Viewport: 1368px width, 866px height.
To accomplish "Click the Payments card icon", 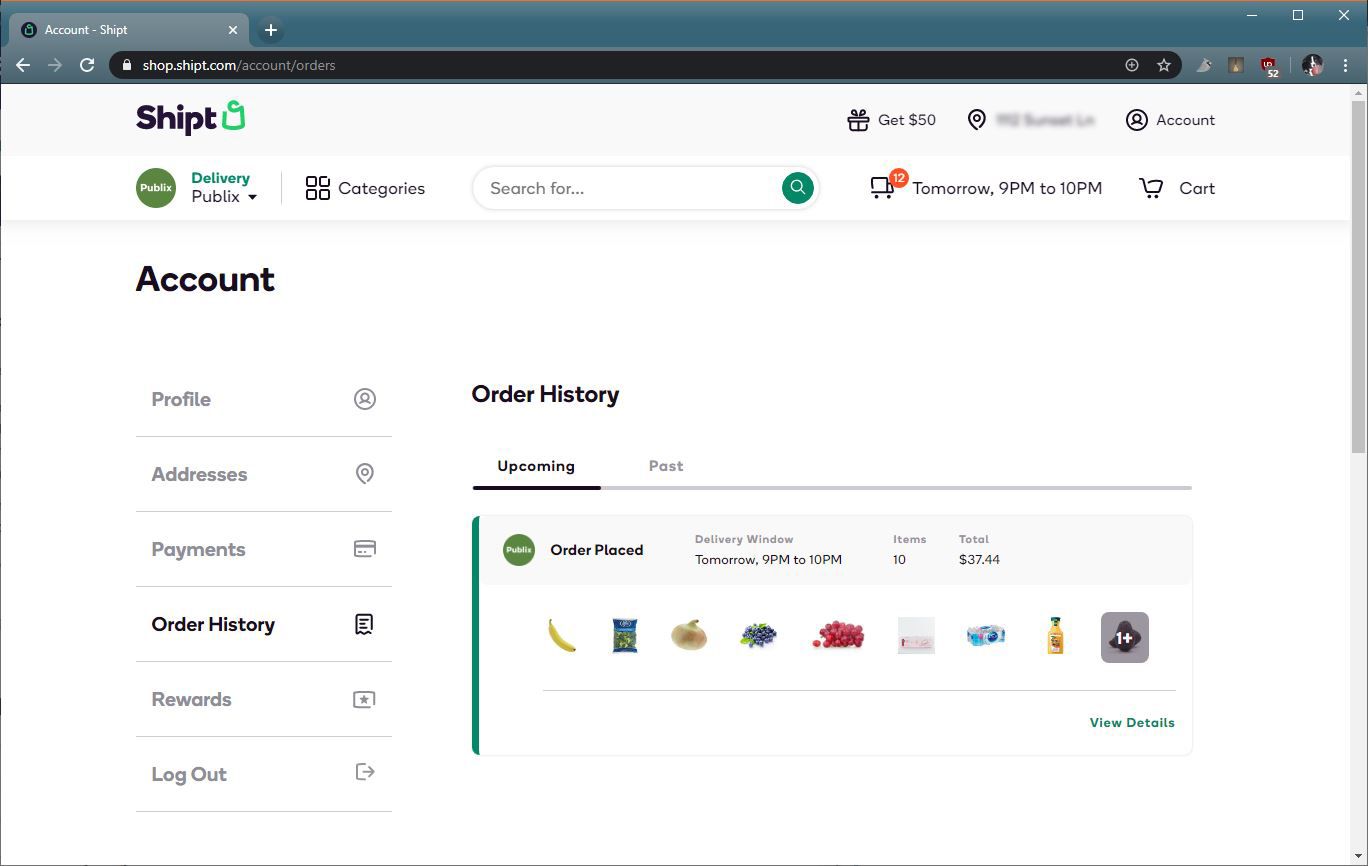I will (365, 549).
